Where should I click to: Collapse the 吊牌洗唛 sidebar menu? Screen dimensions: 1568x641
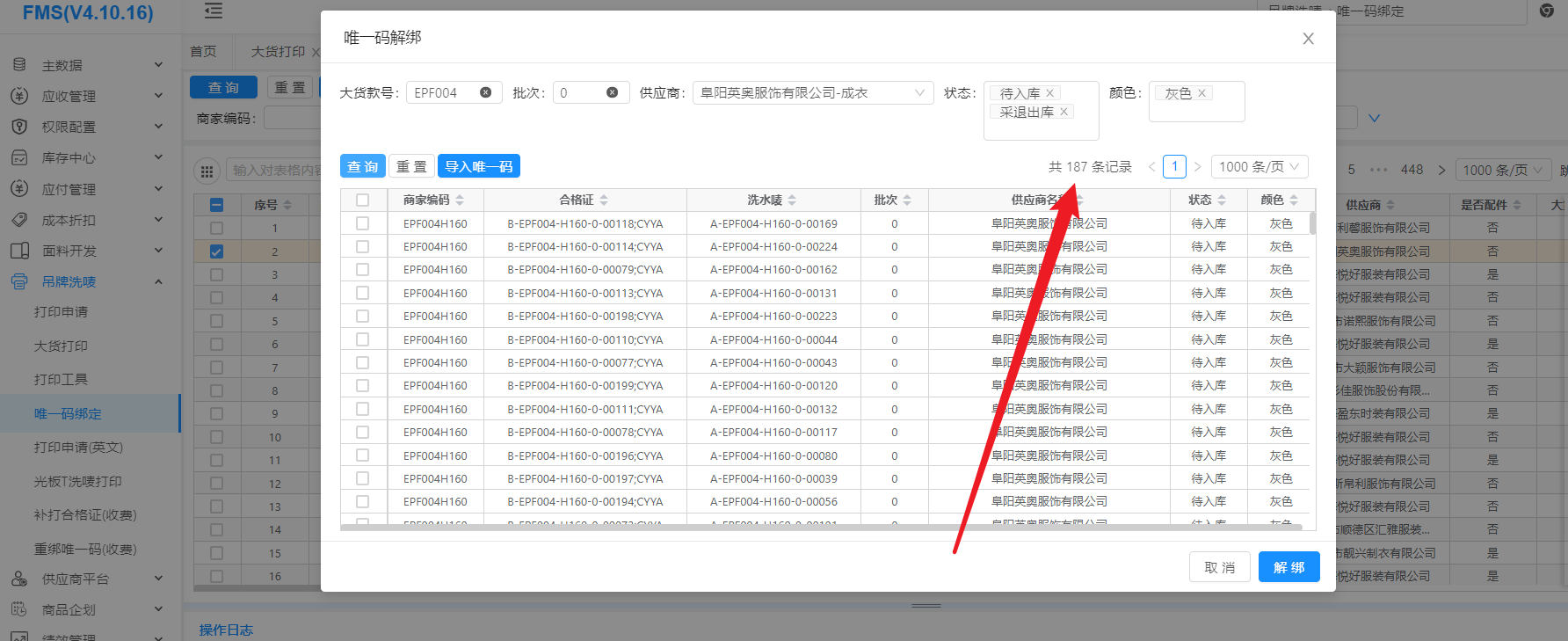(158, 282)
